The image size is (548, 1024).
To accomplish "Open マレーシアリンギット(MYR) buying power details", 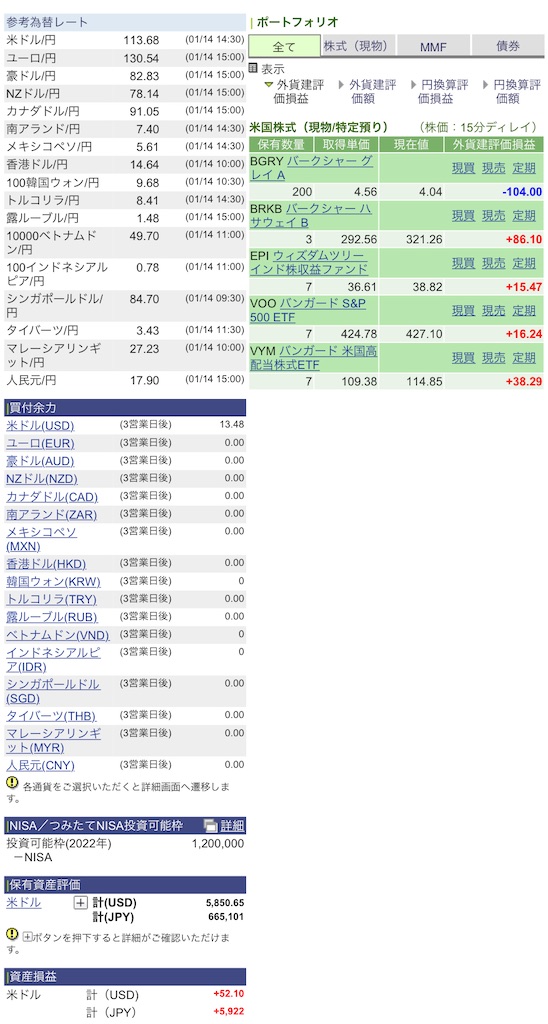I will [x=54, y=740].
